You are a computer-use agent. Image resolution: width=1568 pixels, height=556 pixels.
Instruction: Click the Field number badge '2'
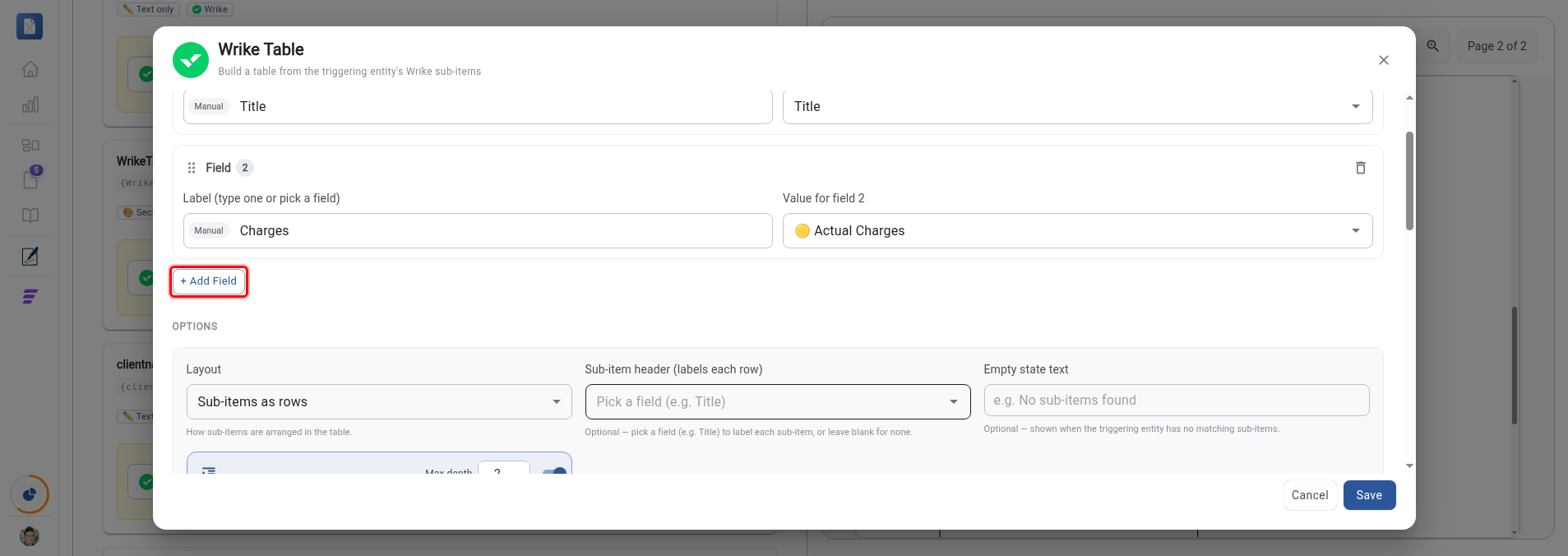pos(245,168)
